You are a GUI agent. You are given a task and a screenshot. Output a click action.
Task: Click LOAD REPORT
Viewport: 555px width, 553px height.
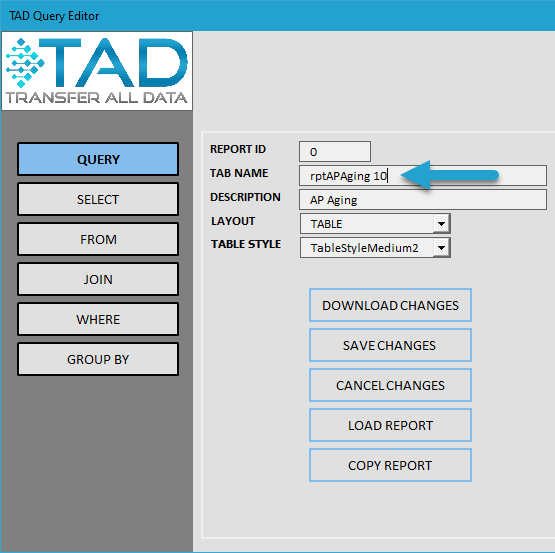pyautogui.click(x=390, y=425)
